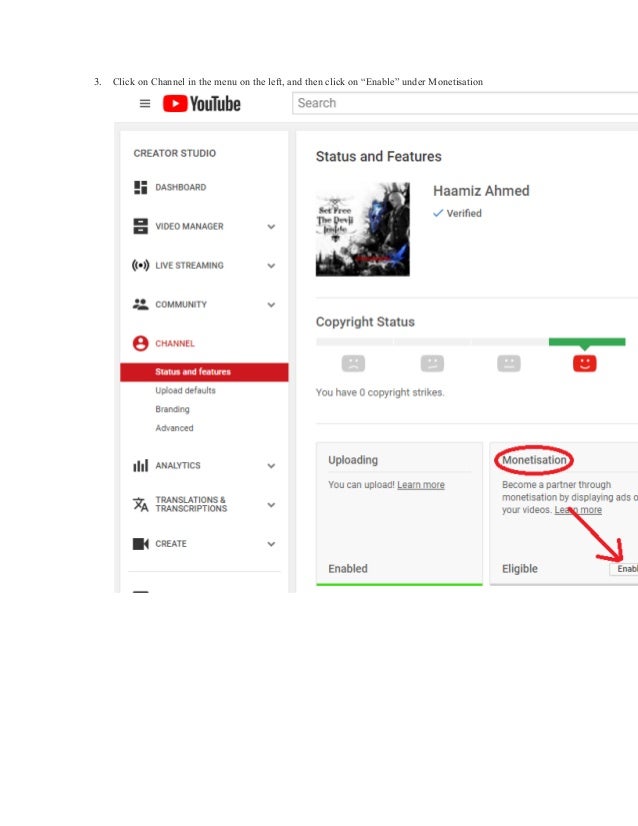638x826 pixels.
Task: Open Live Streaming menu label
Action: tap(189, 266)
